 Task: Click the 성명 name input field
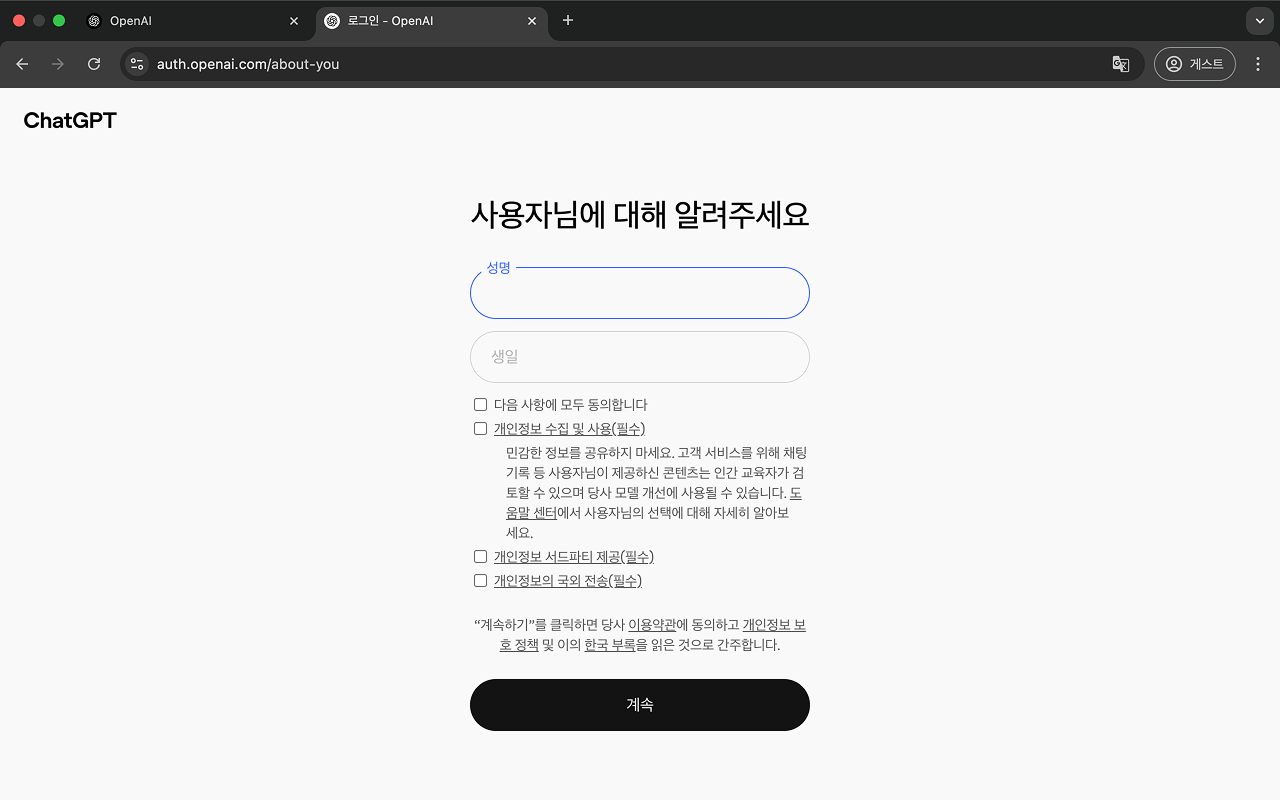639,293
